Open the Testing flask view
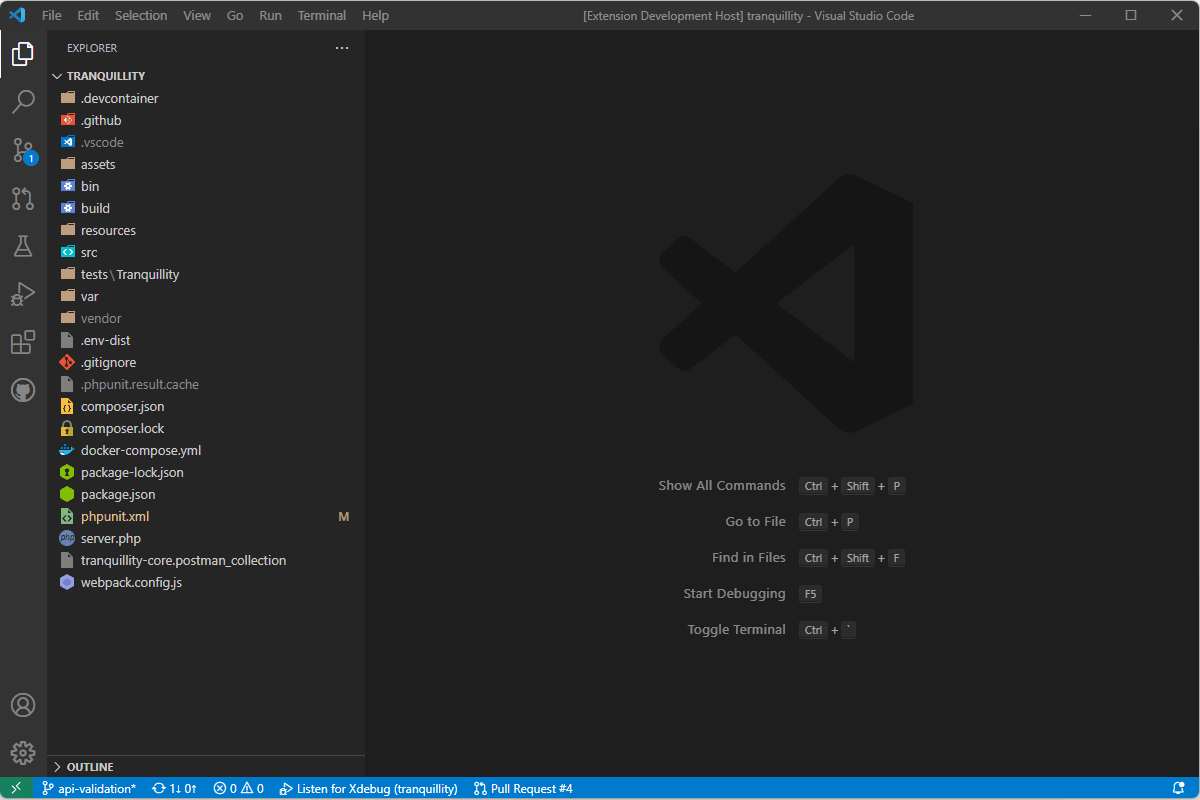The width and height of the screenshot is (1200, 800). tap(23, 246)
